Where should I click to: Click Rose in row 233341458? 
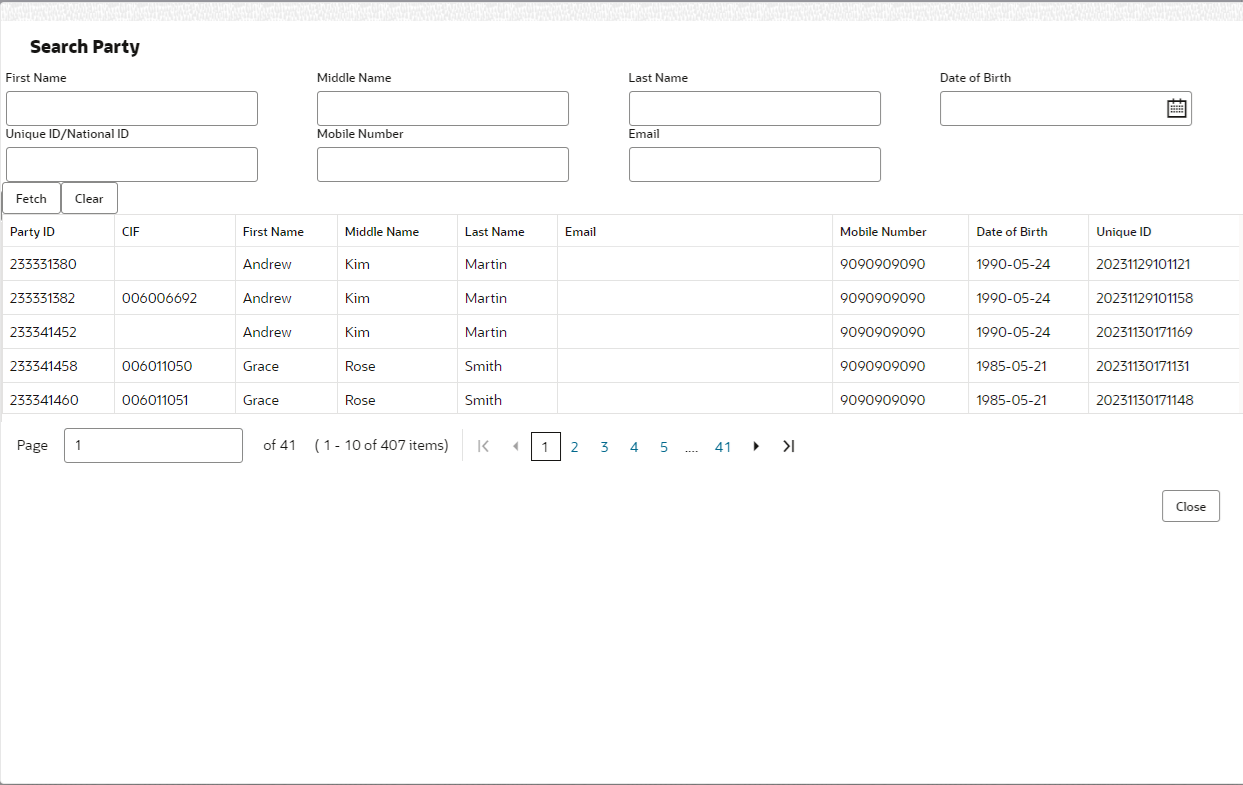pos(360,366)
